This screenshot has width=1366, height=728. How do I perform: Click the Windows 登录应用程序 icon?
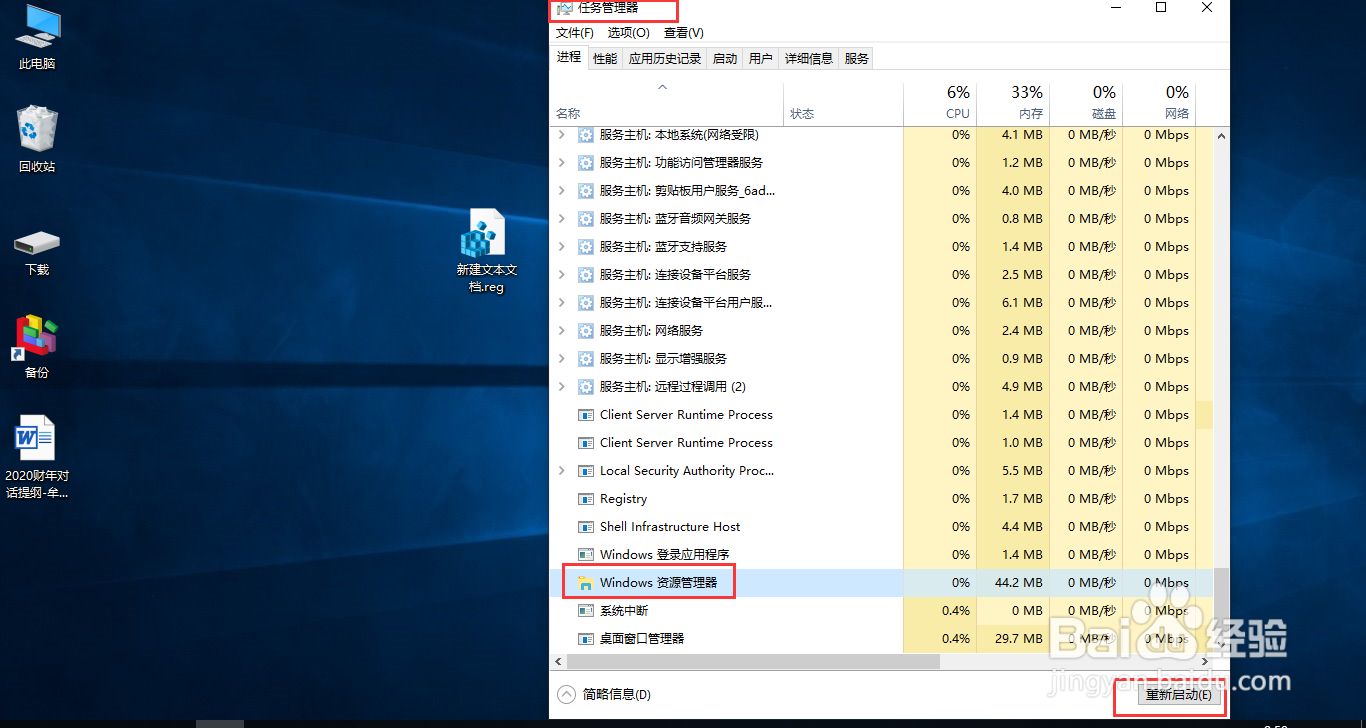[x=586, y=555]
